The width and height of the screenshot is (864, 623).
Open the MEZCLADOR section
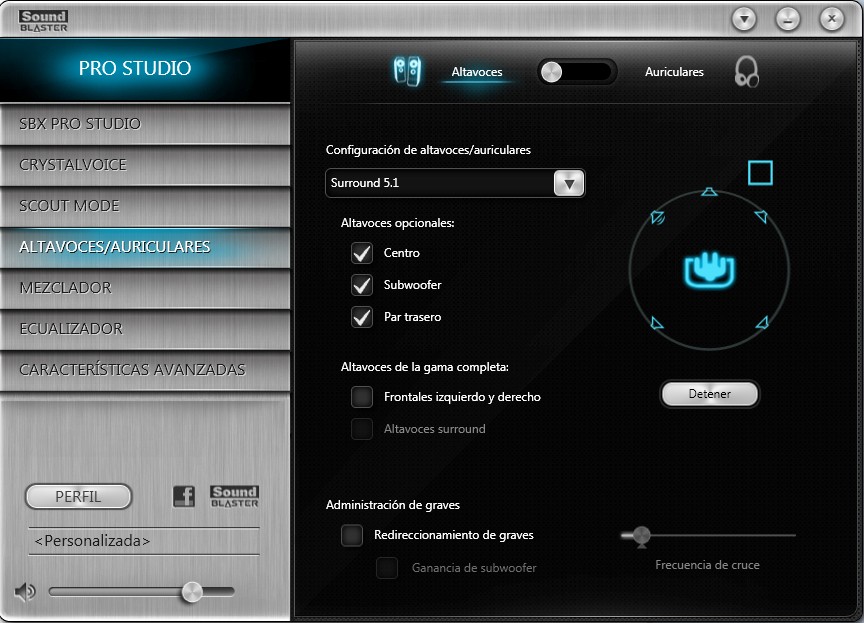(145, 288)
